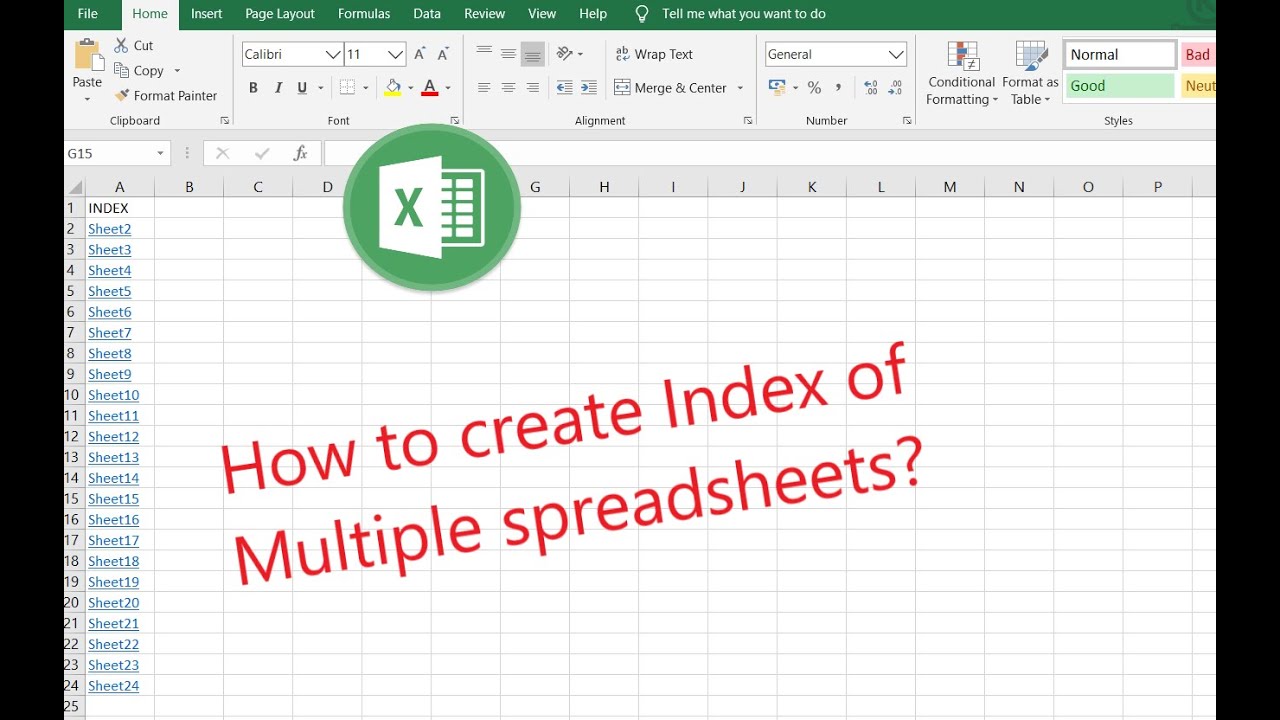Apply accounting number format icon
Image resolution: width=1280 pixels, height=720 pixels.
coord(777,88)
